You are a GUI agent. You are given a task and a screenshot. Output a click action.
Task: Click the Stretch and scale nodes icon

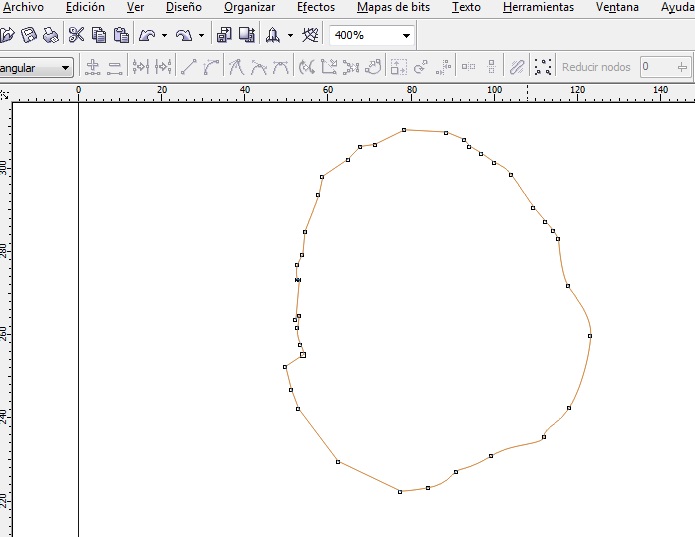[398, 67]
